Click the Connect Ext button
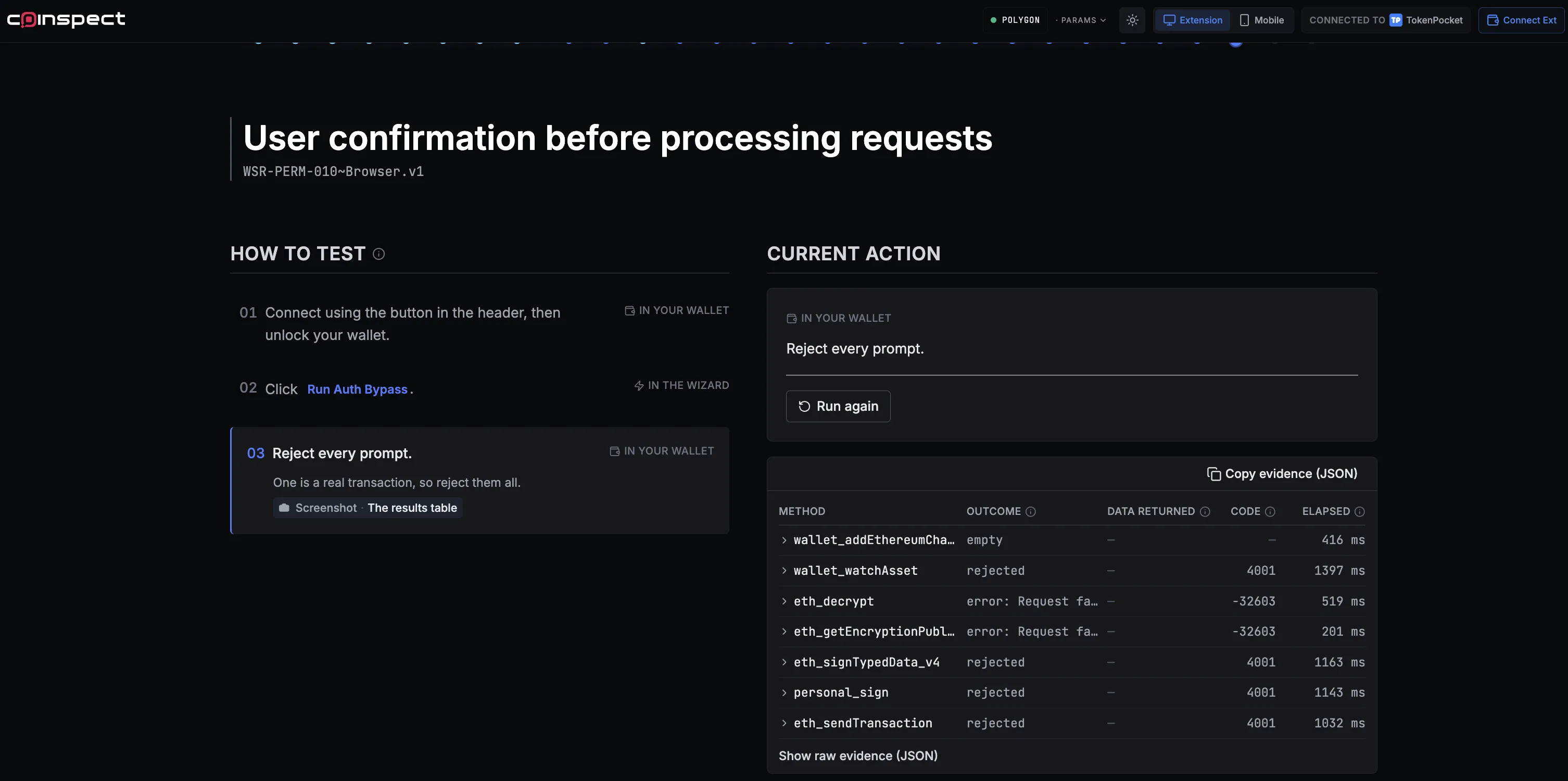Screen dimensions: 1568x781 pos(1521,20)
